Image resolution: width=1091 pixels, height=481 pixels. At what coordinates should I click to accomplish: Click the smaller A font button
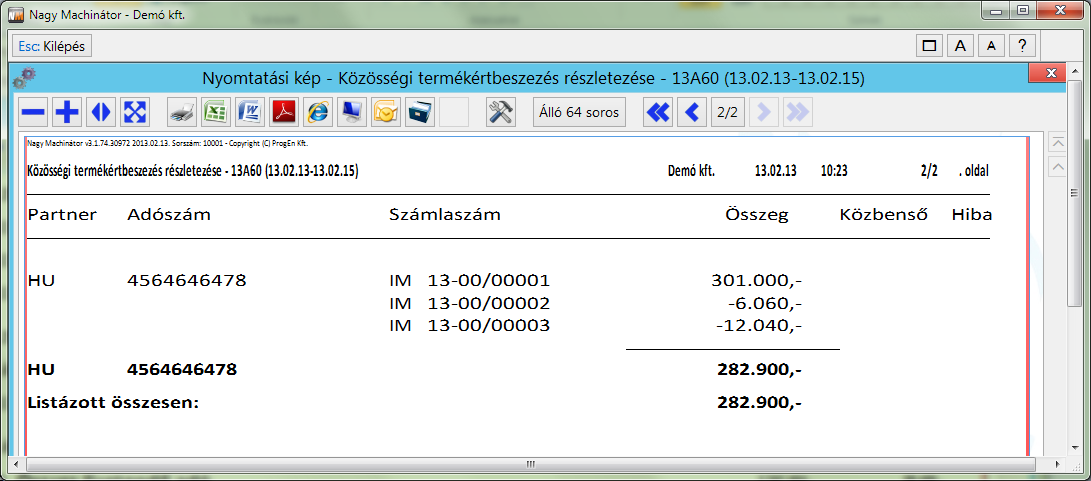point(992,47)
